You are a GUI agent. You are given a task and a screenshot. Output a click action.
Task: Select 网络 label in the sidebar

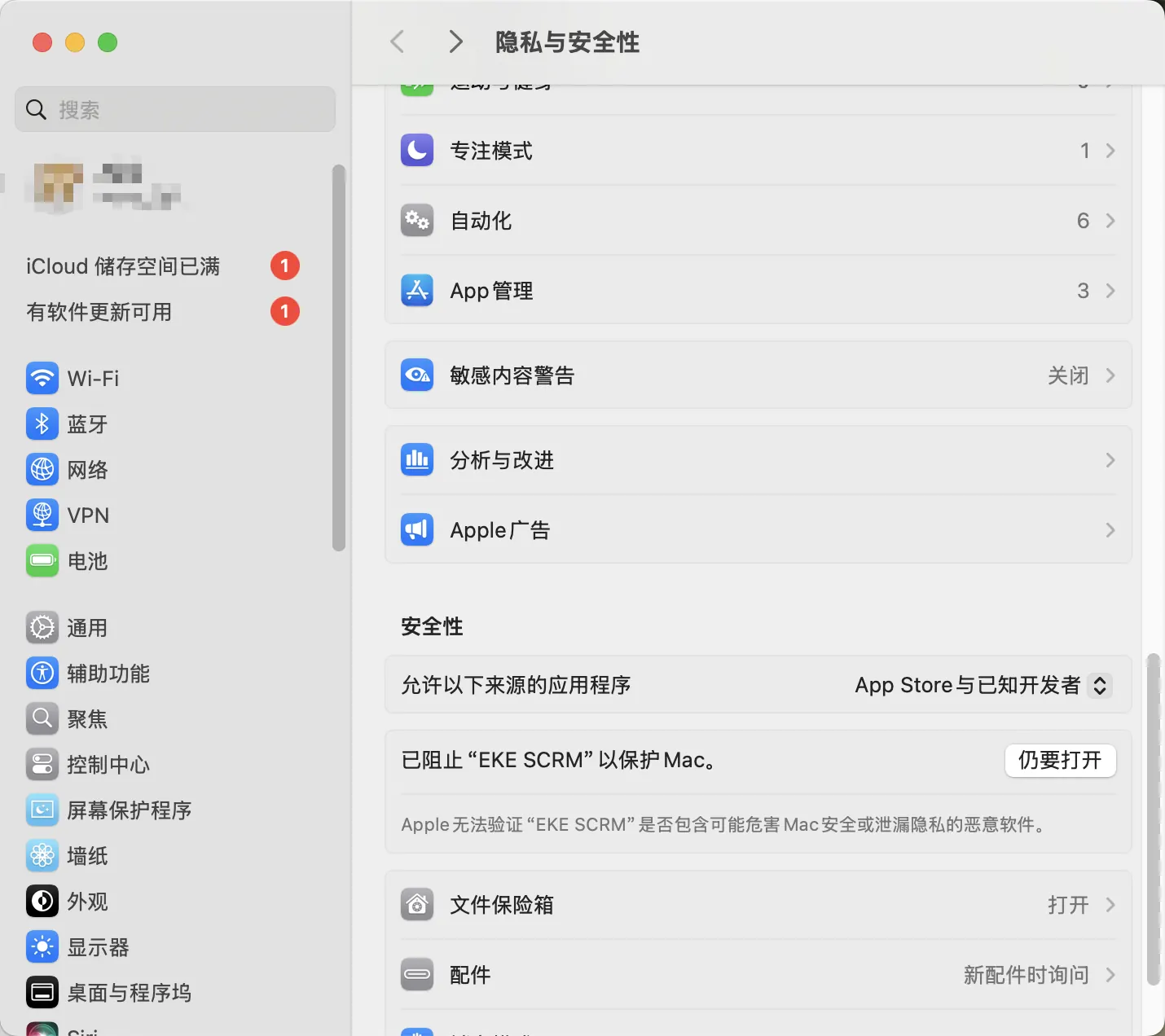(x=87, y=470)
